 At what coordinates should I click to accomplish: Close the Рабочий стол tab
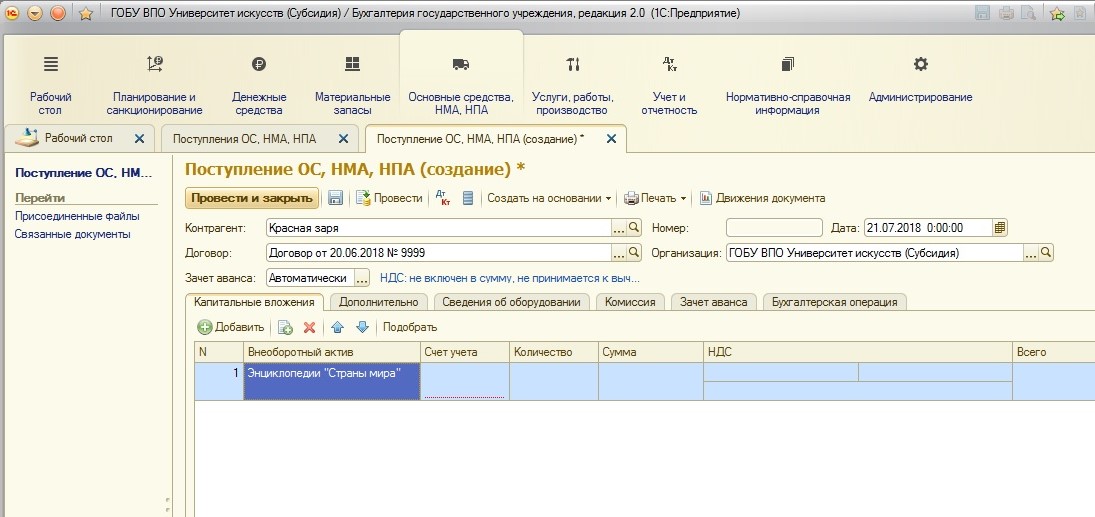(x=139, y=139)
